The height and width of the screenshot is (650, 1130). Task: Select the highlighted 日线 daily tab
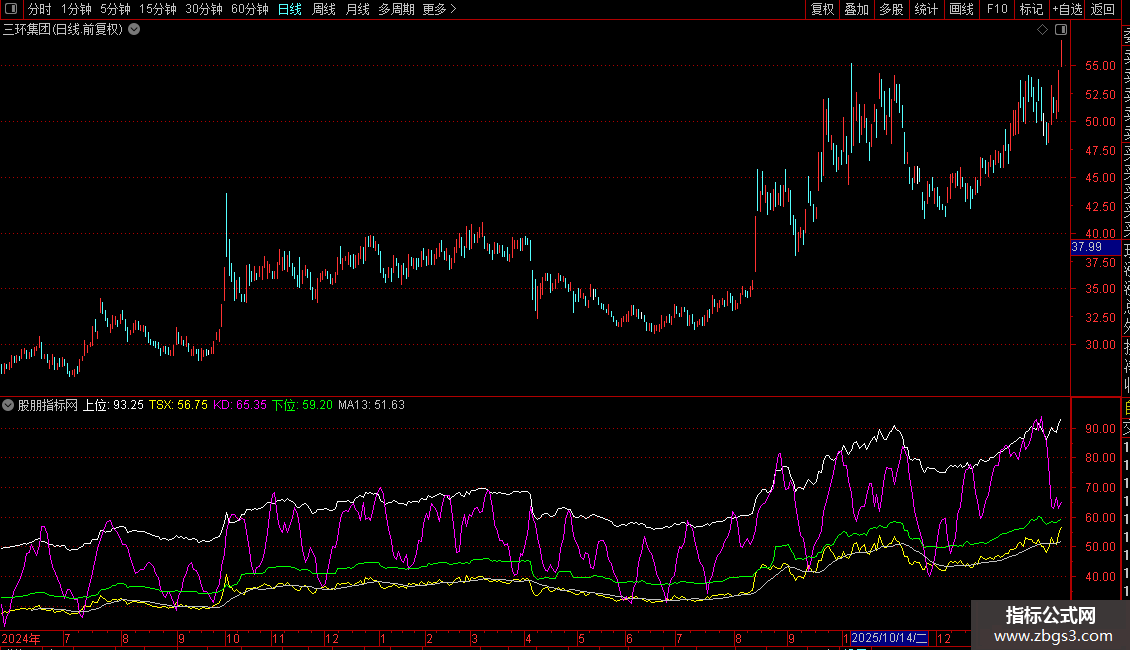[x=290, y=9]
